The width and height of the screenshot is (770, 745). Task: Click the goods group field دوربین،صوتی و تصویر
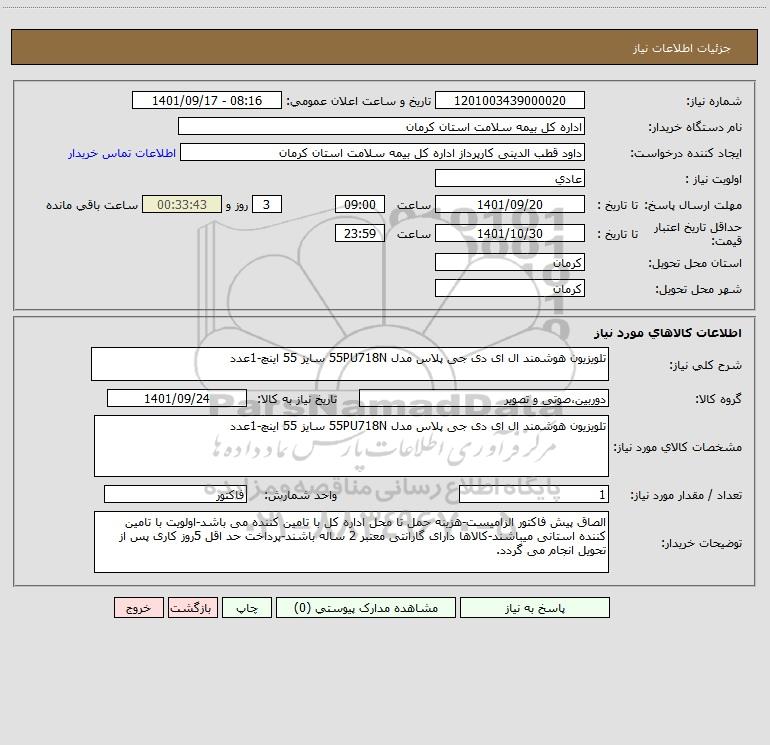point(484,399)
